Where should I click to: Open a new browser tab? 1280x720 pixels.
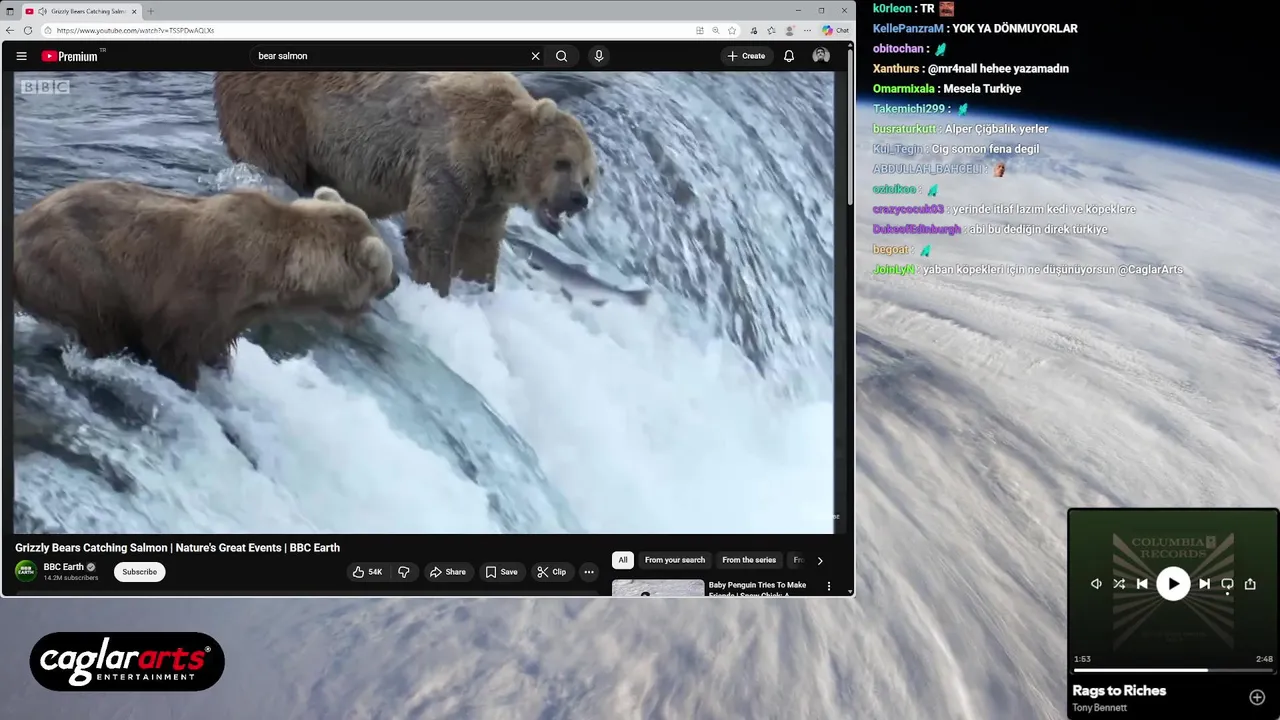(x=151, y=11)
